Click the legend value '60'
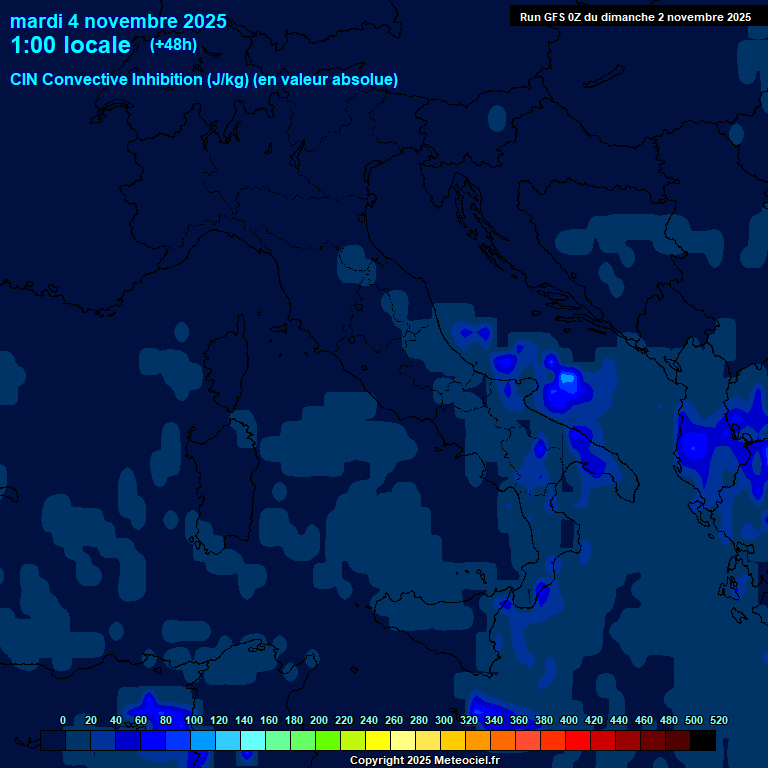768x768 pixels. (x=141, y=720)
